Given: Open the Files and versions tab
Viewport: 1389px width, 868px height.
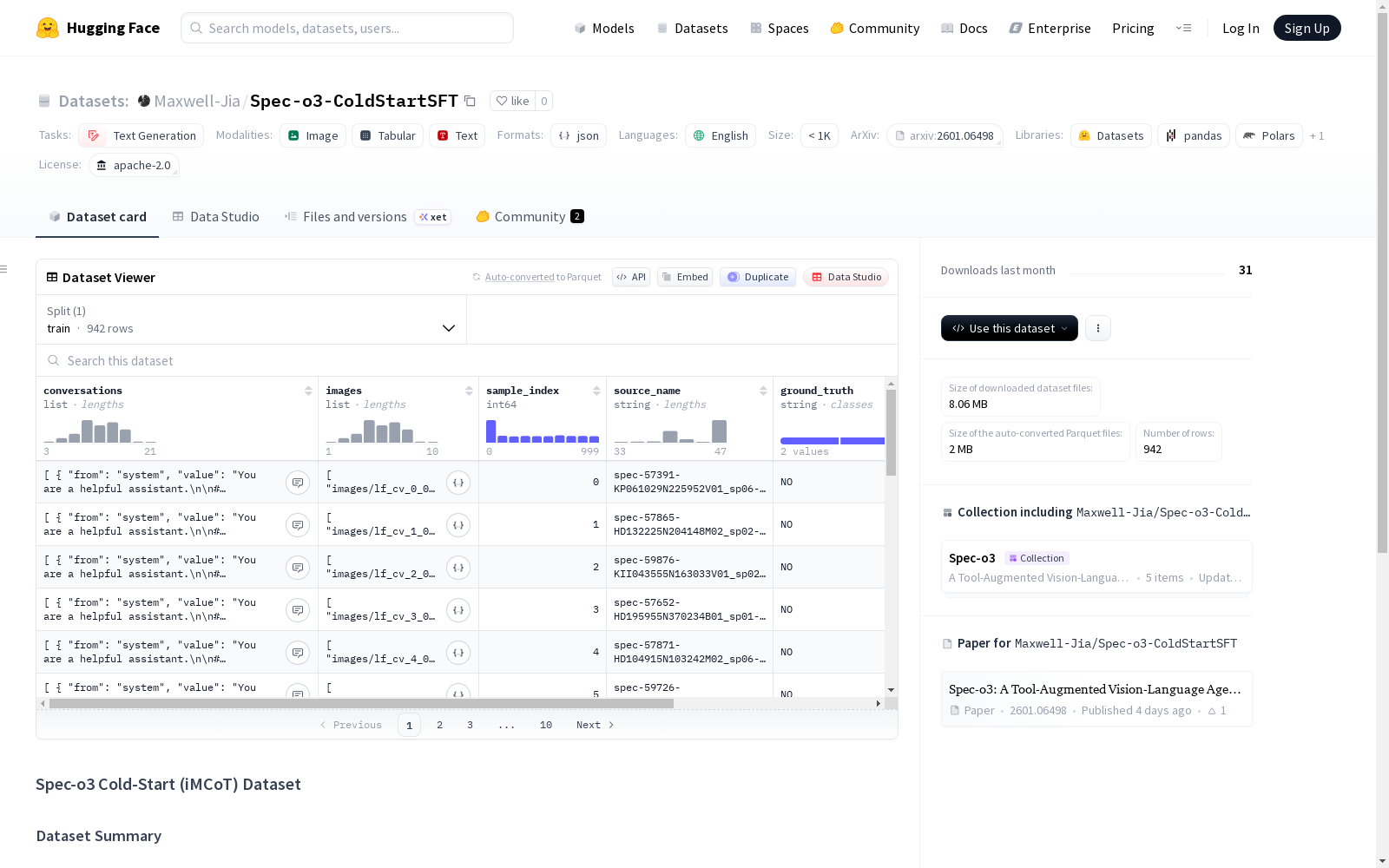Looking at the screenshot, I should click(367, 217).
